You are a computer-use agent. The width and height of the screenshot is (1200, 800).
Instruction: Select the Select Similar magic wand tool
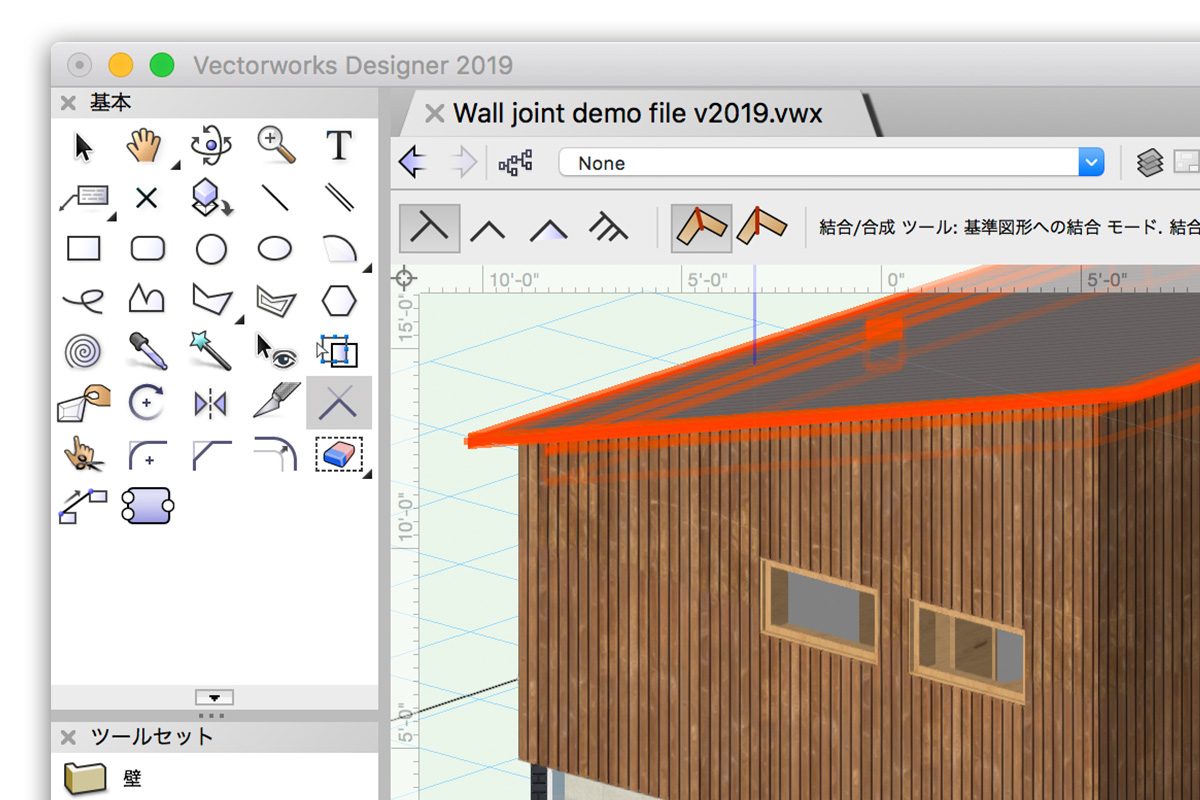[211, 351]
